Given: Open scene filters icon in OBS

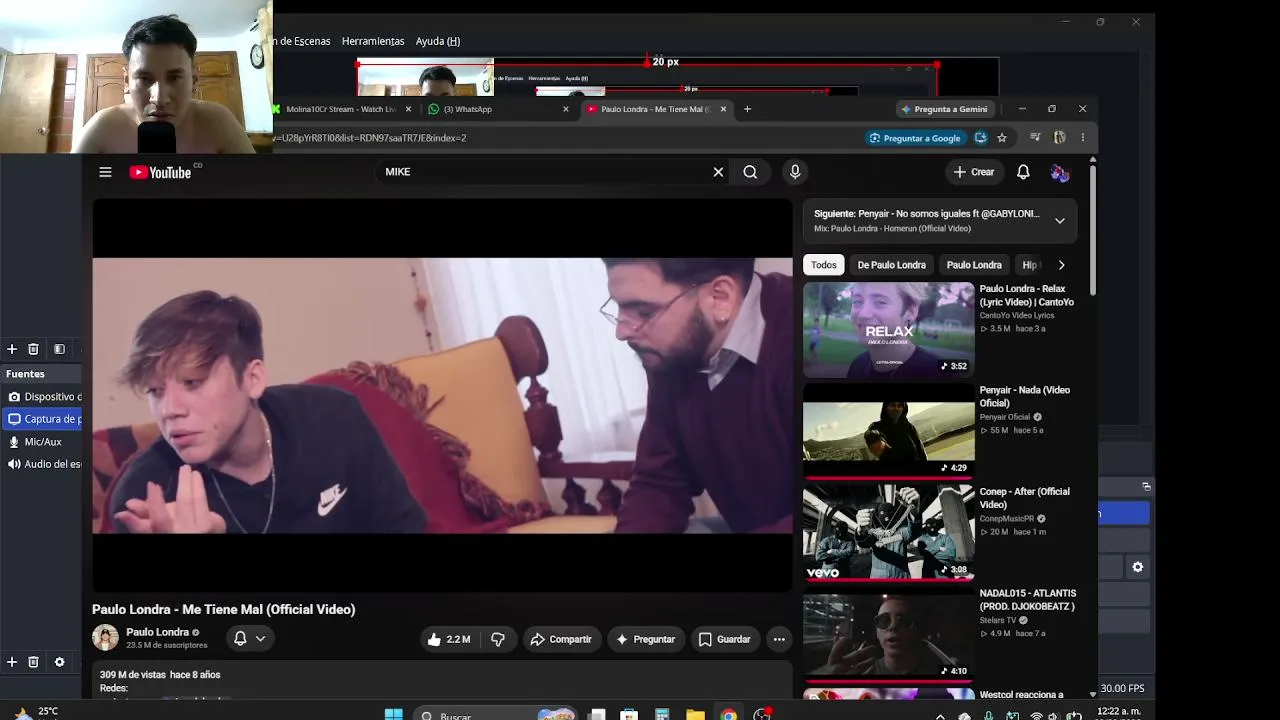Looking at the screenshot, I should [59, 349].
